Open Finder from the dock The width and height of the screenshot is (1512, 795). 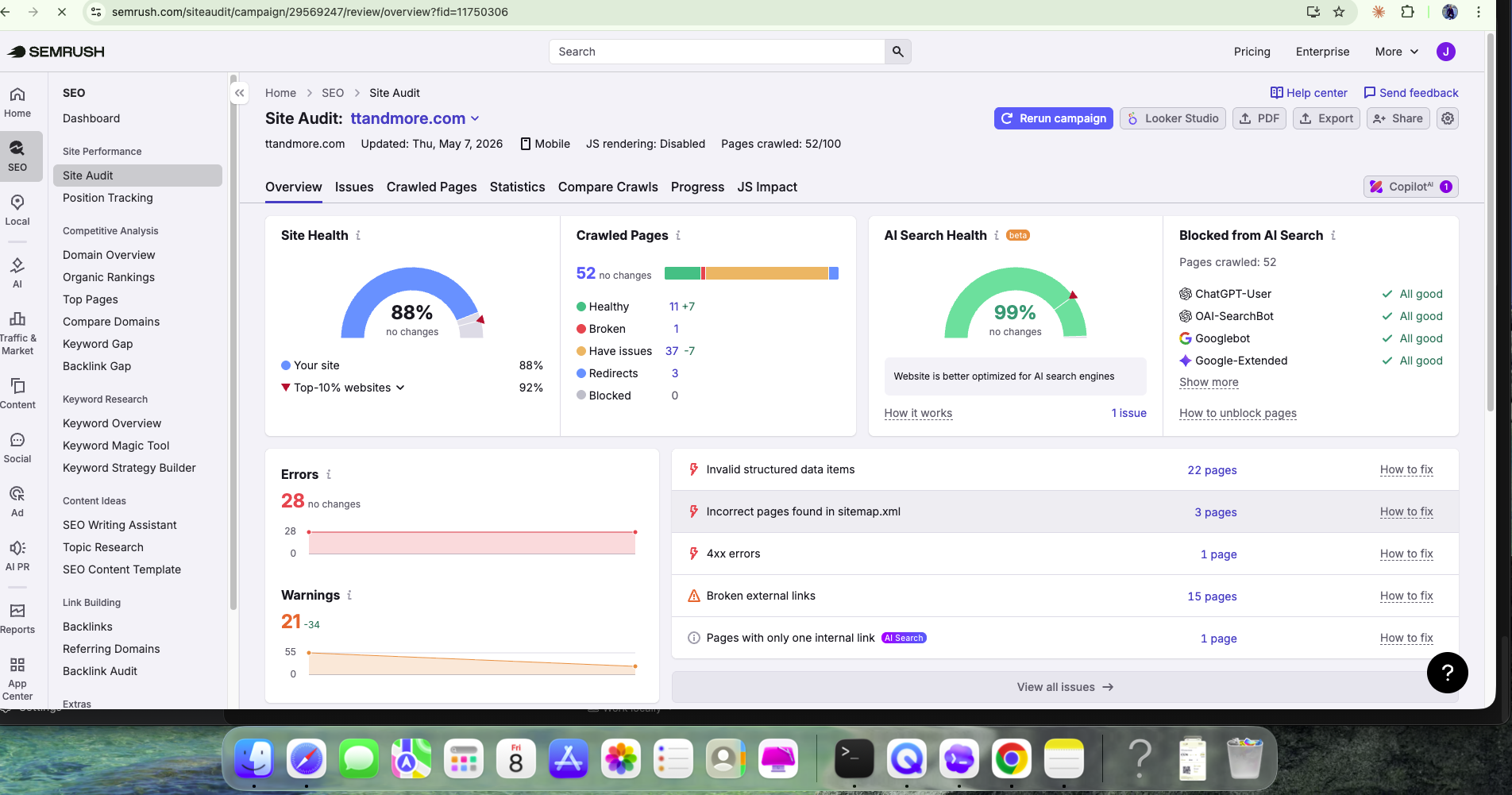254,759
